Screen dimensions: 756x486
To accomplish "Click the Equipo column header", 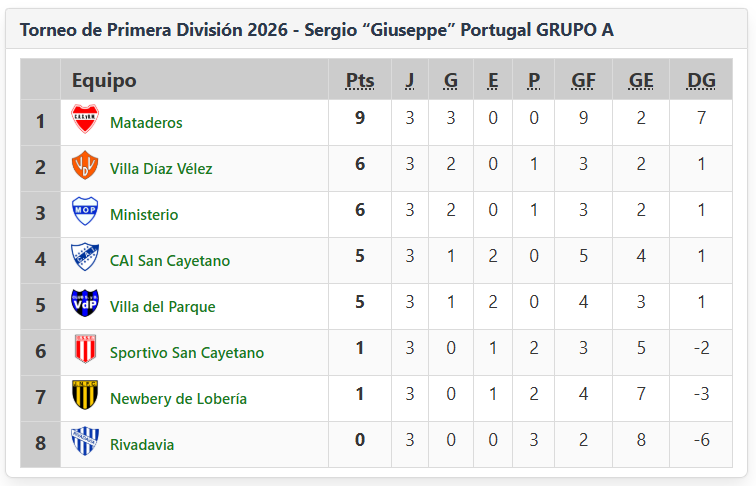I will pyautogui.click(x=104, y=80).
